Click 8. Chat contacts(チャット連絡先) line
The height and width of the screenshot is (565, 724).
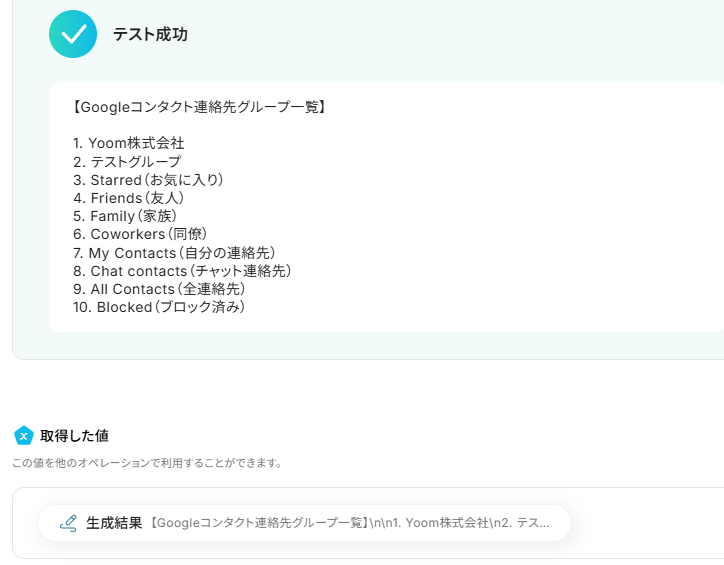[182, 271]
